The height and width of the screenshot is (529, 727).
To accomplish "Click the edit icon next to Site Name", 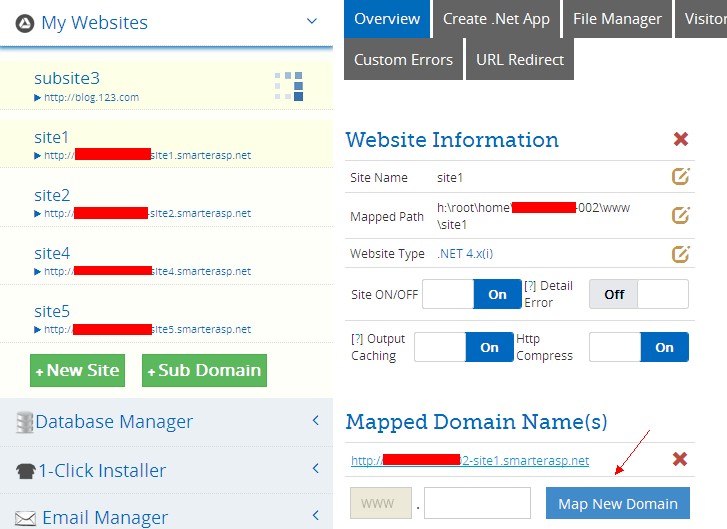I will pyautogui.click(x=680, y=177).
